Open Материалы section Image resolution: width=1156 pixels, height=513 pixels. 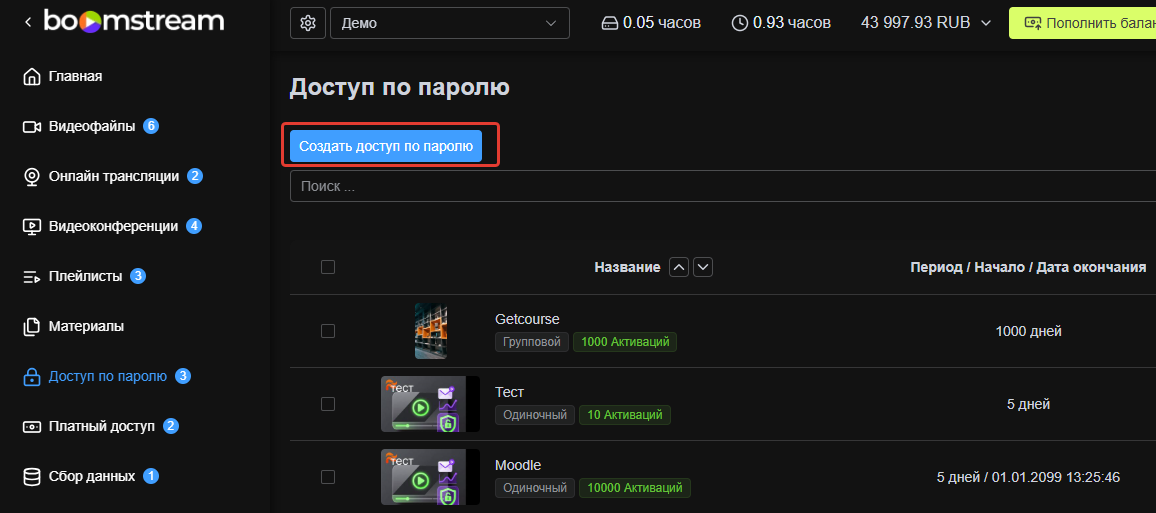click(x=86, y=326)
